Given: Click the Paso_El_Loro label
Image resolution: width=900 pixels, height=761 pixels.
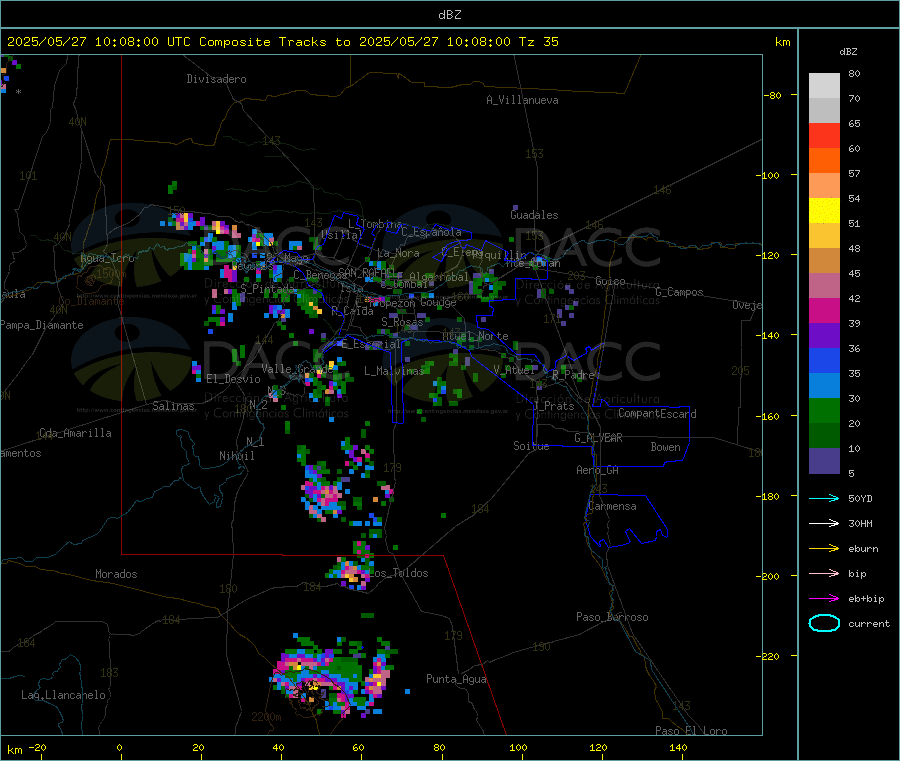Looking at the screenshot, I should (691, 731).
